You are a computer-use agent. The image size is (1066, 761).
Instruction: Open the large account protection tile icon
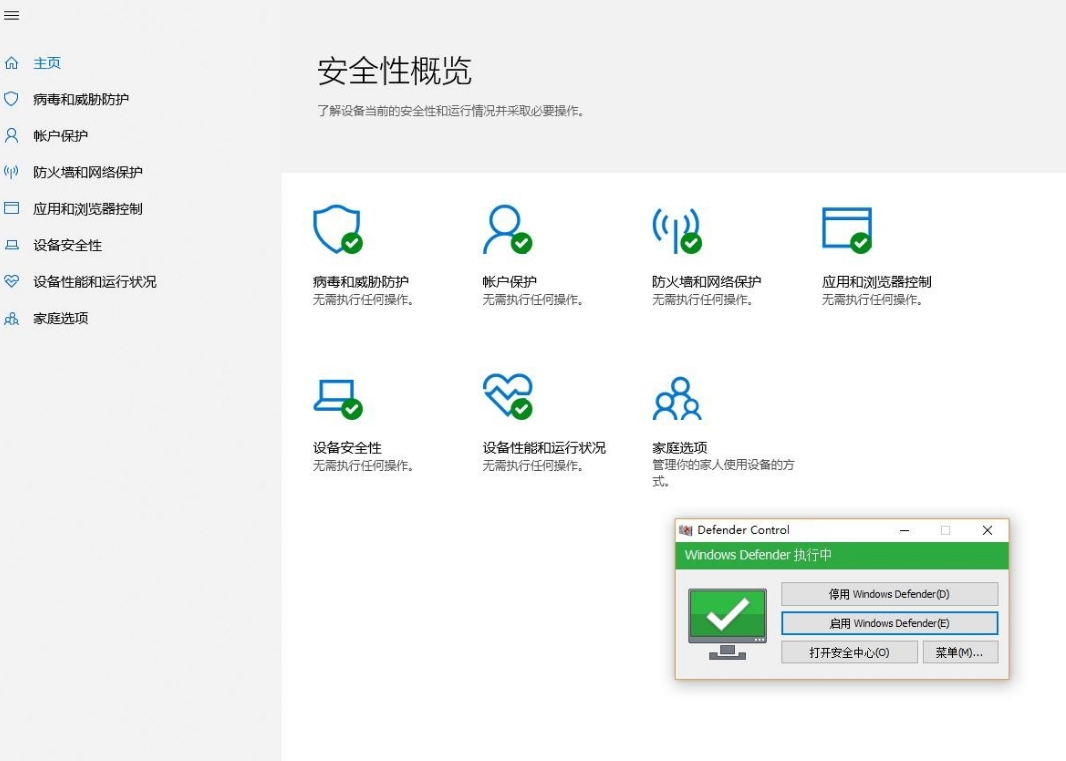[507, 229]
